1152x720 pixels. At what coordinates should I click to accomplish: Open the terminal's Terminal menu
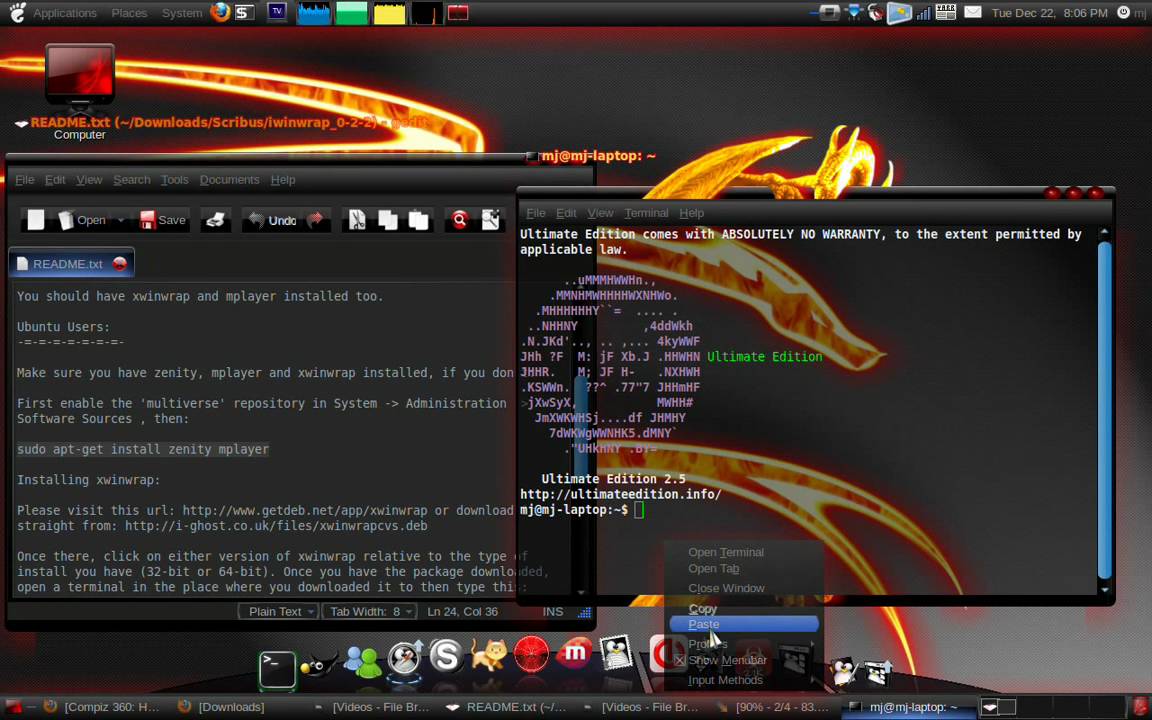[647, 213]
